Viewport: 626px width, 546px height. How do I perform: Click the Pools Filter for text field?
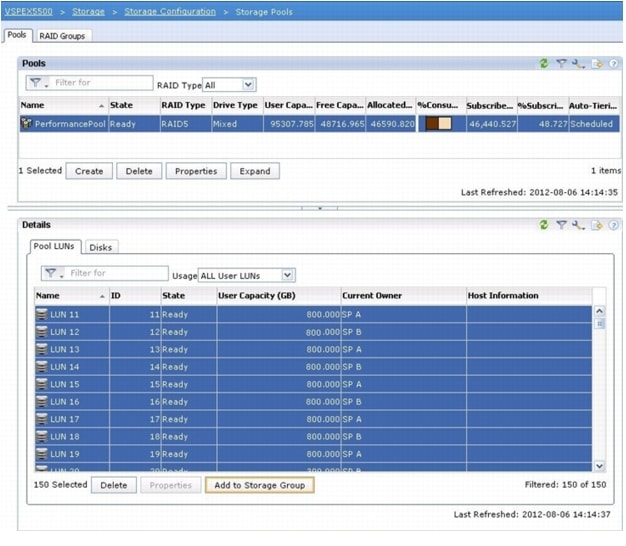(x=100, y=83)
